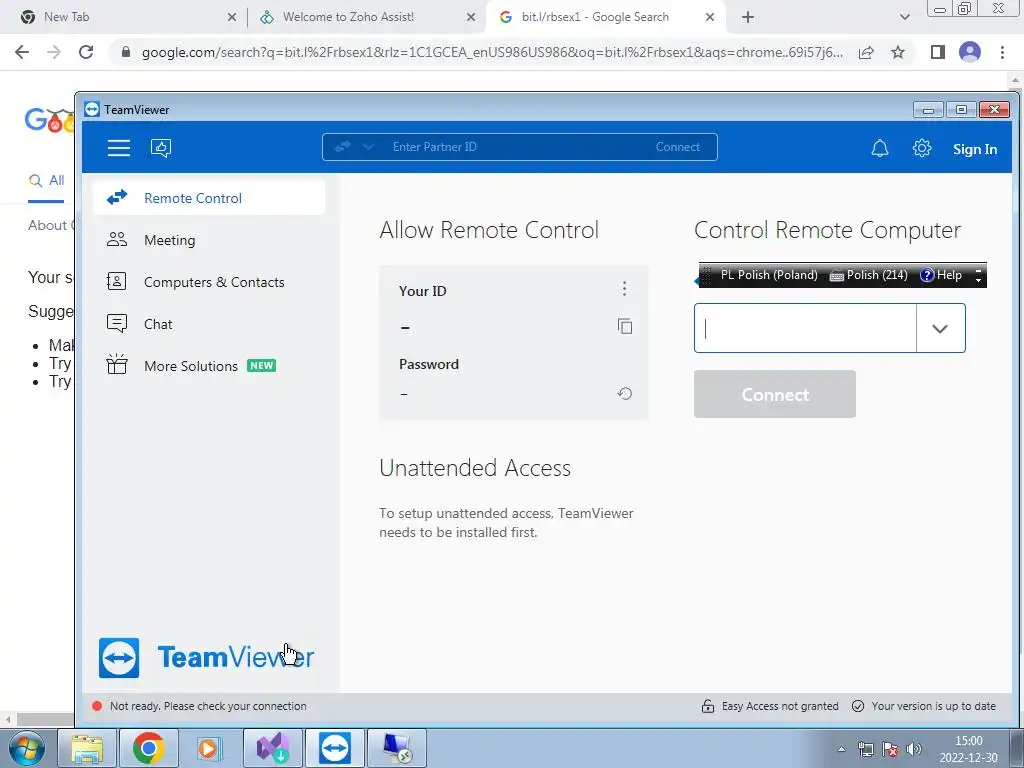Click Polish (214) keyboard layout in language bar

869,275
